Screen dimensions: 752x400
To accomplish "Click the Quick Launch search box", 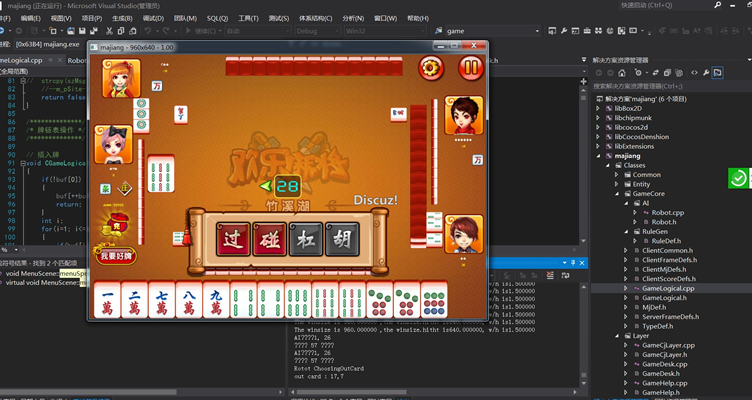I will 671,5.
